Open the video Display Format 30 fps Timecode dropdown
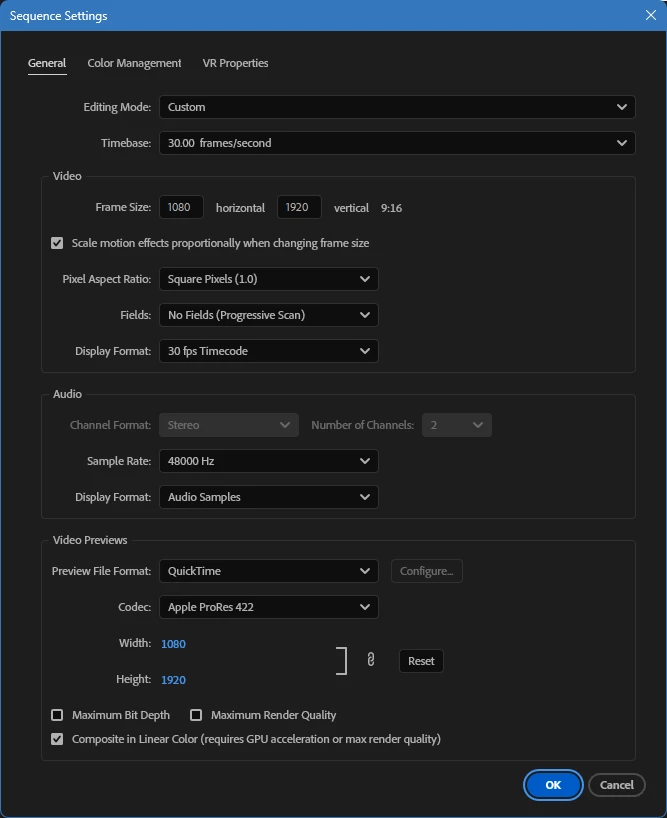 [x=269, y=351]
